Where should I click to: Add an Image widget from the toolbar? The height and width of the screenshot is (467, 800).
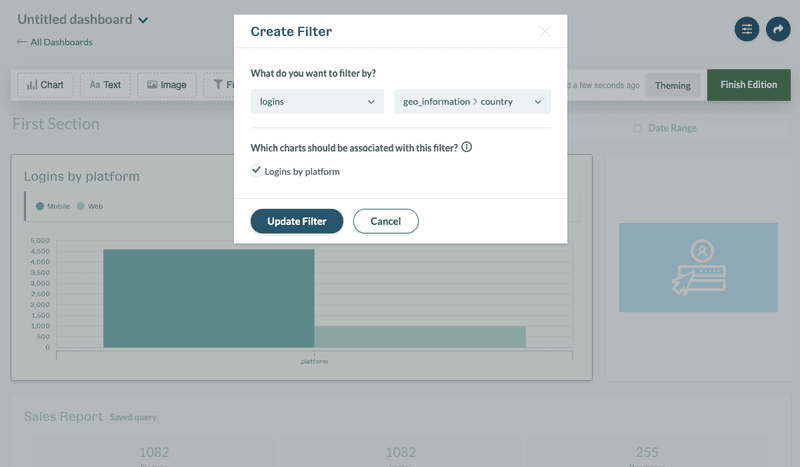167,85
